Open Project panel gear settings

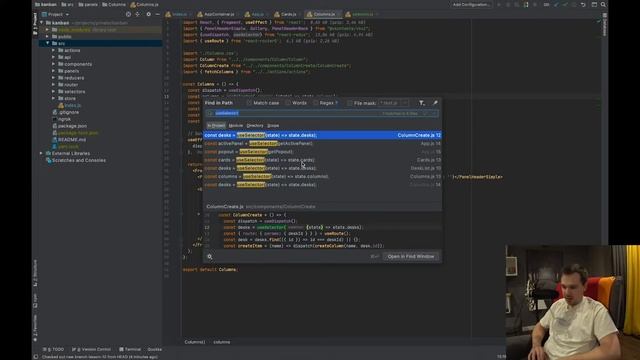click(x=149, y=14)
